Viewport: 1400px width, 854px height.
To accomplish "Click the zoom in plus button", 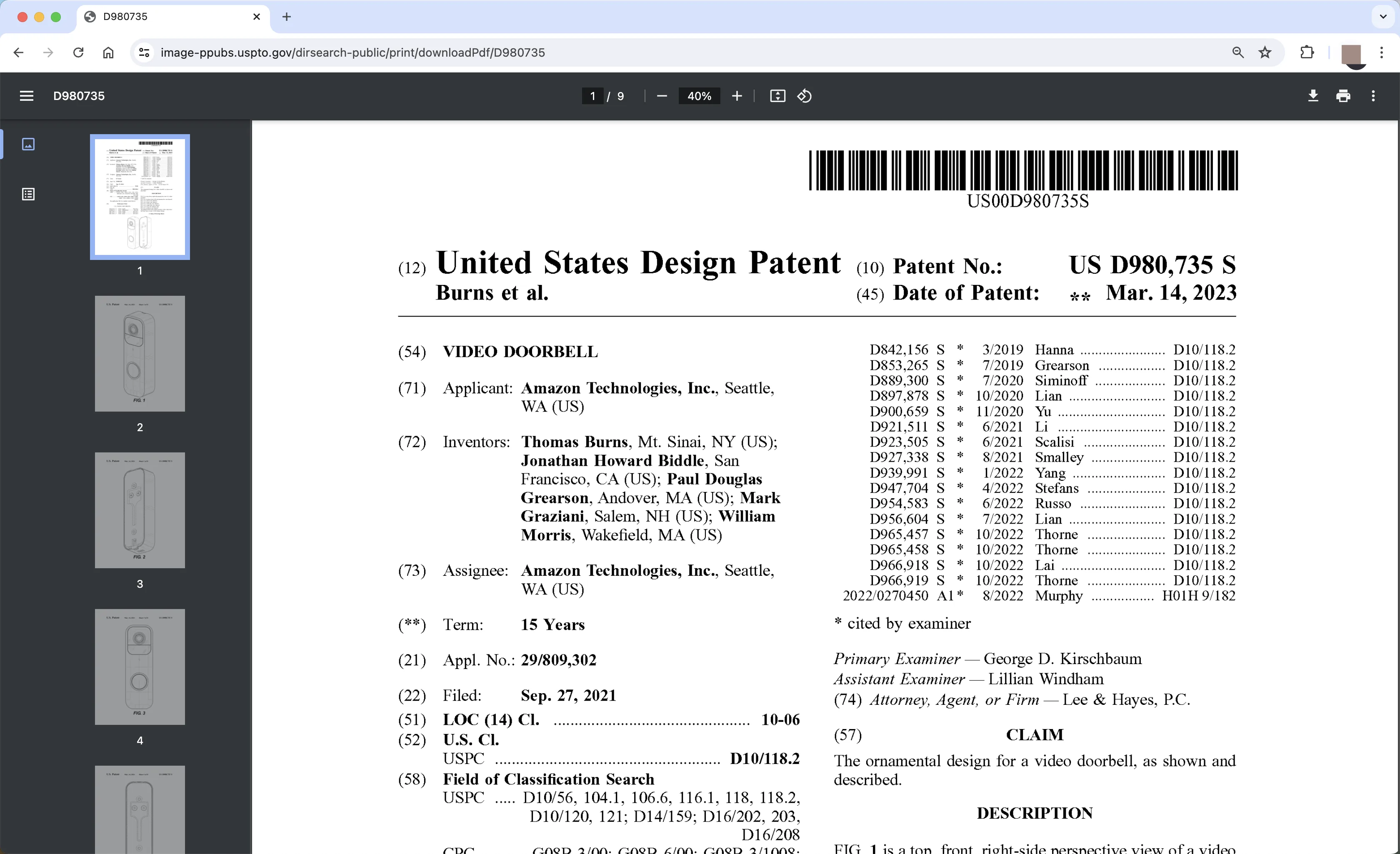I will 737,96.
